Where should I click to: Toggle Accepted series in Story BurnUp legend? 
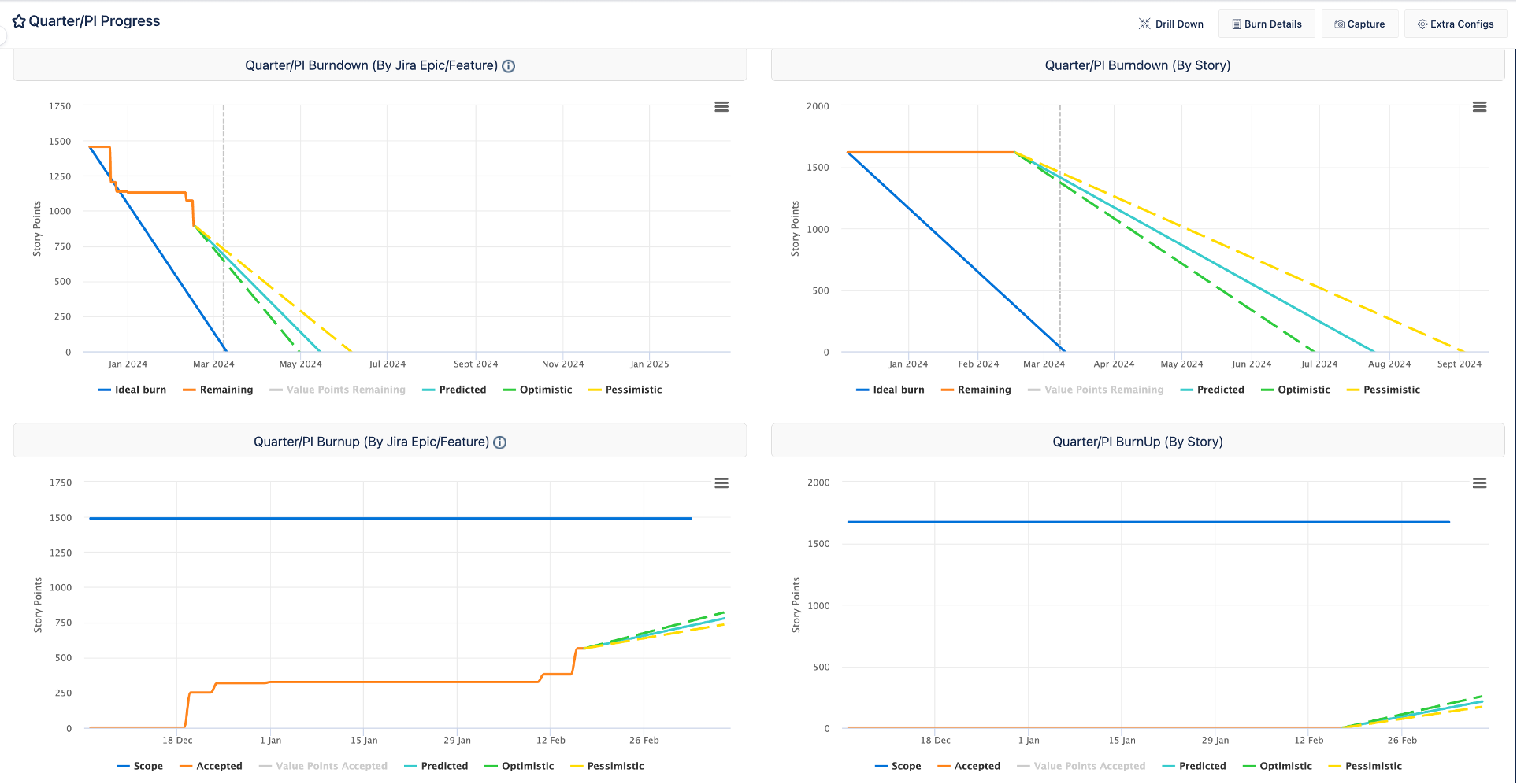(969, 766)
